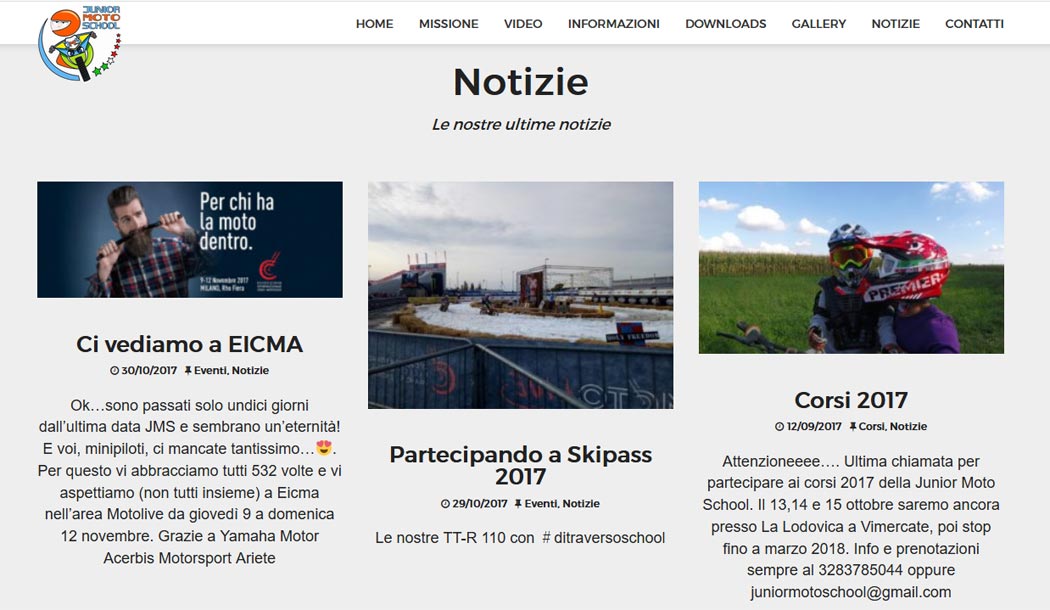Navigate to GALLERY
Screen dimensions: 1050x610
coord(818,24)
